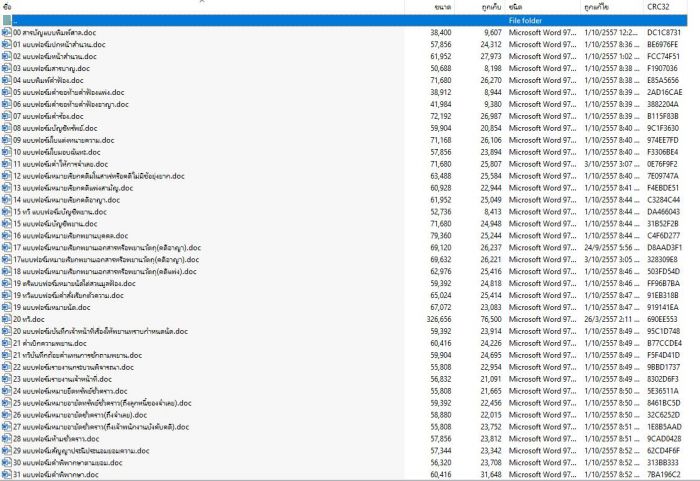Select the file name starting with 30

coord(67,463)
